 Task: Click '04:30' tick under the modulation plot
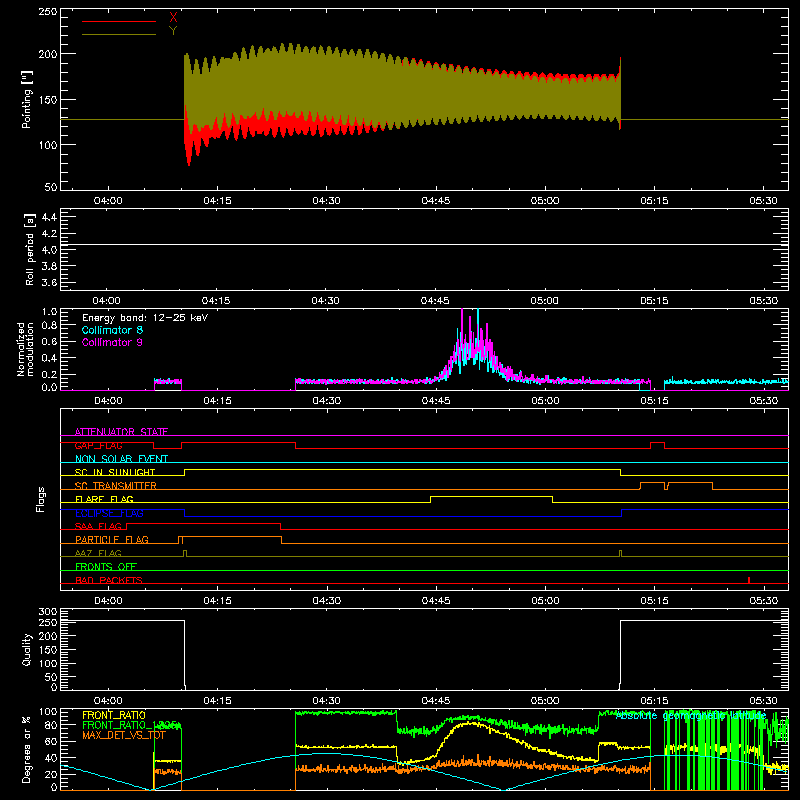[x=327, y=401]
